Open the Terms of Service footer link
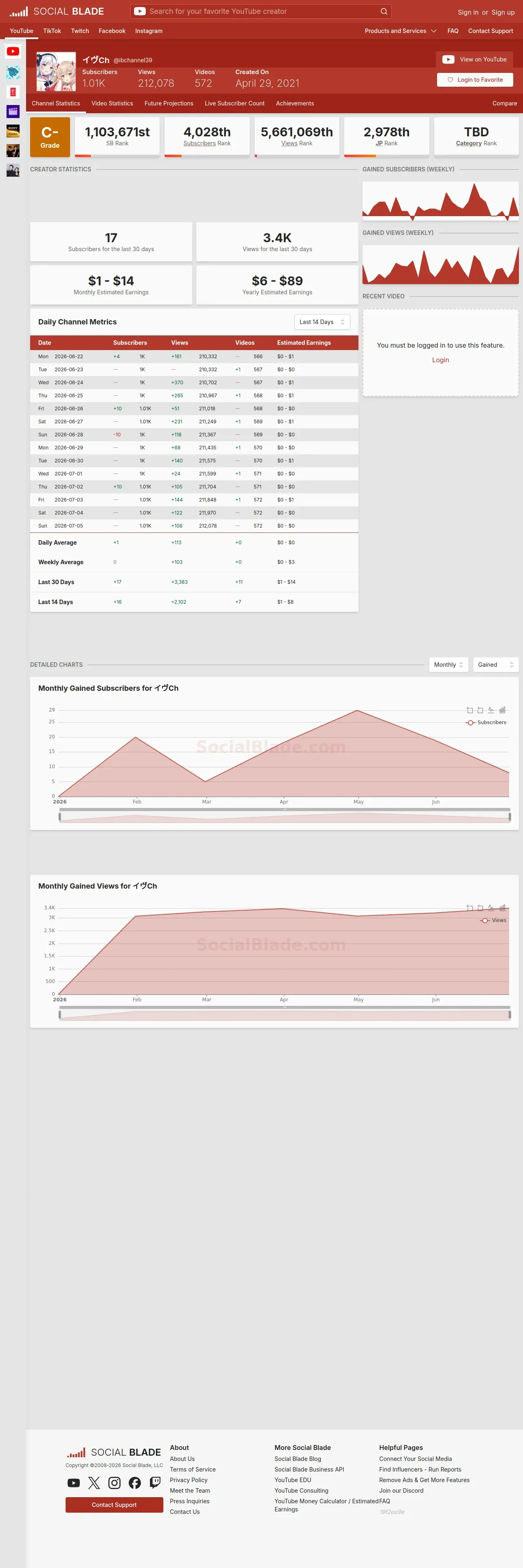The height and width of the screenshot is (1568, 523). pyautogui.click(x=192, y=1469)
